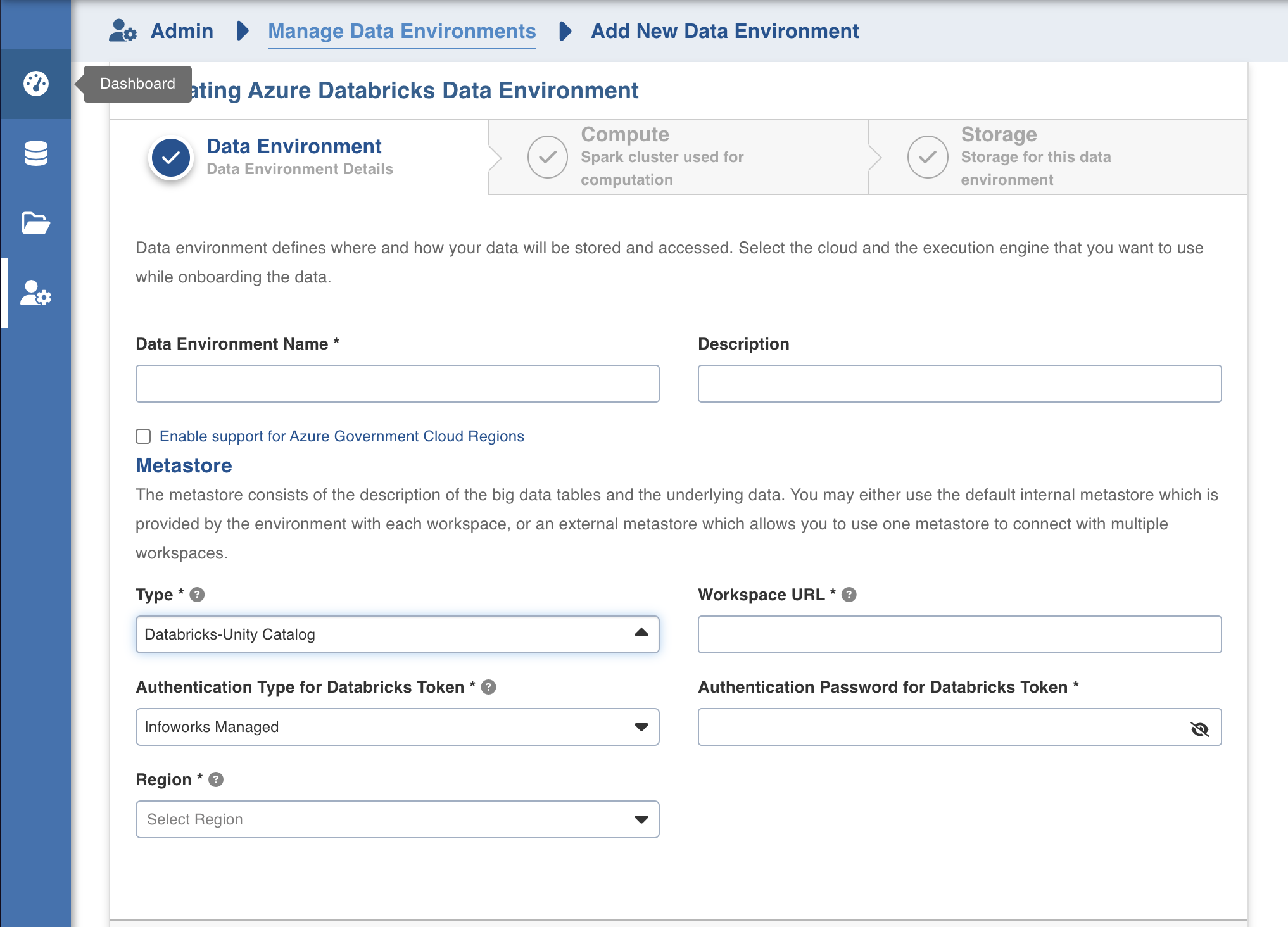Open the Select Region dropdown
The height and width of the screenshot is (927, 1288).
pyautogui.click(x=398, y=819)
